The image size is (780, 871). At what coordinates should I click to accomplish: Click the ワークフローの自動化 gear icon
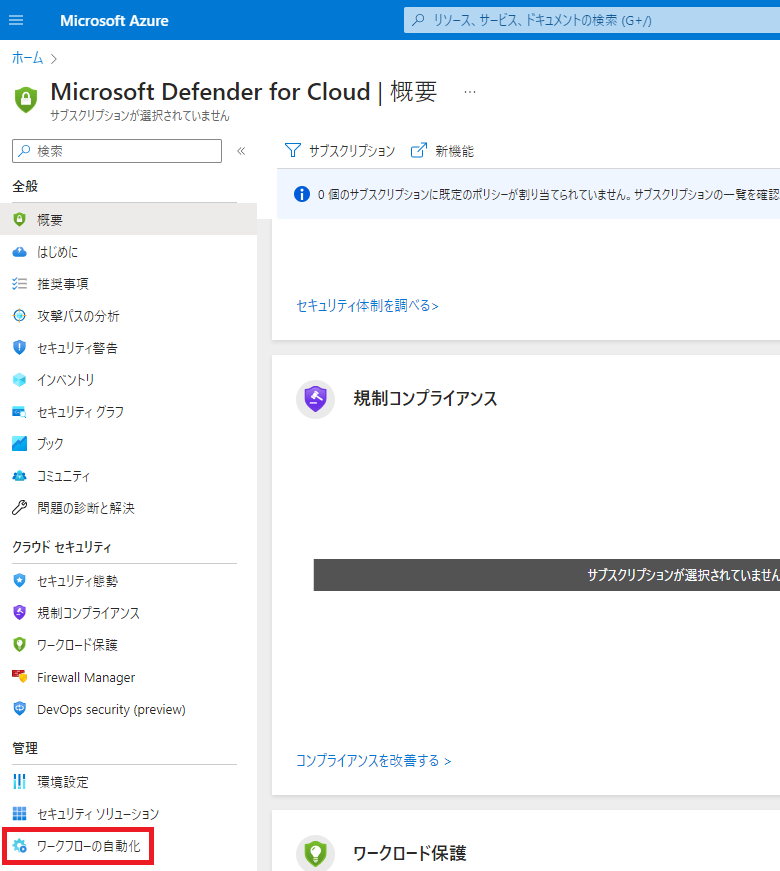[x=19, y=846]
